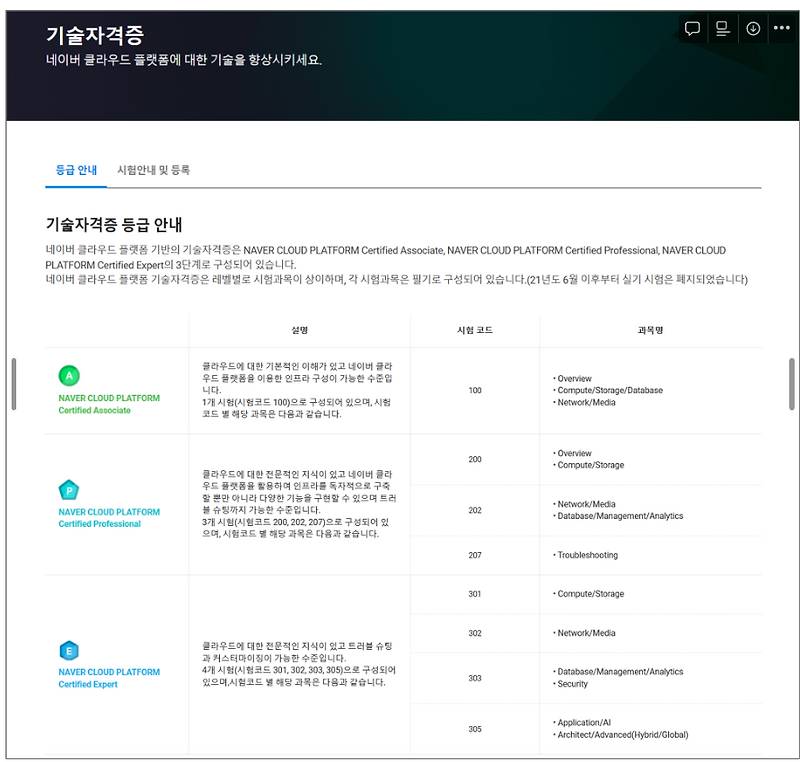
Task: Click the blog/post icon in the header
Action: 722,28
